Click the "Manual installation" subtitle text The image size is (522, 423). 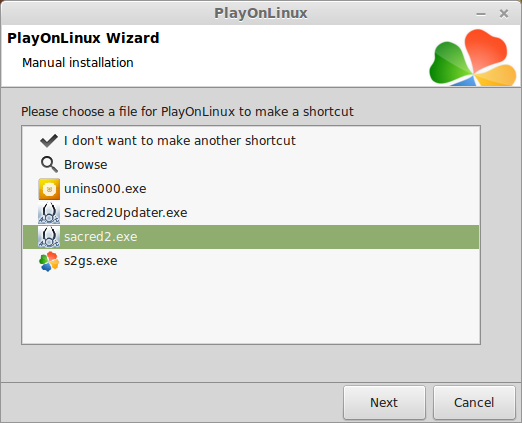tap(78, 63)
